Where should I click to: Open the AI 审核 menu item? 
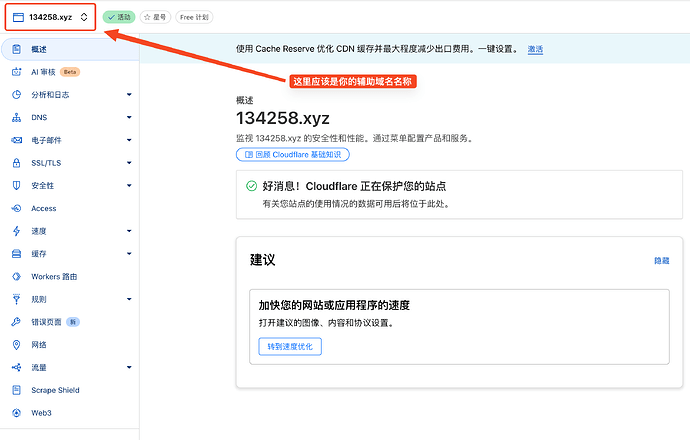tap(70, 72)
